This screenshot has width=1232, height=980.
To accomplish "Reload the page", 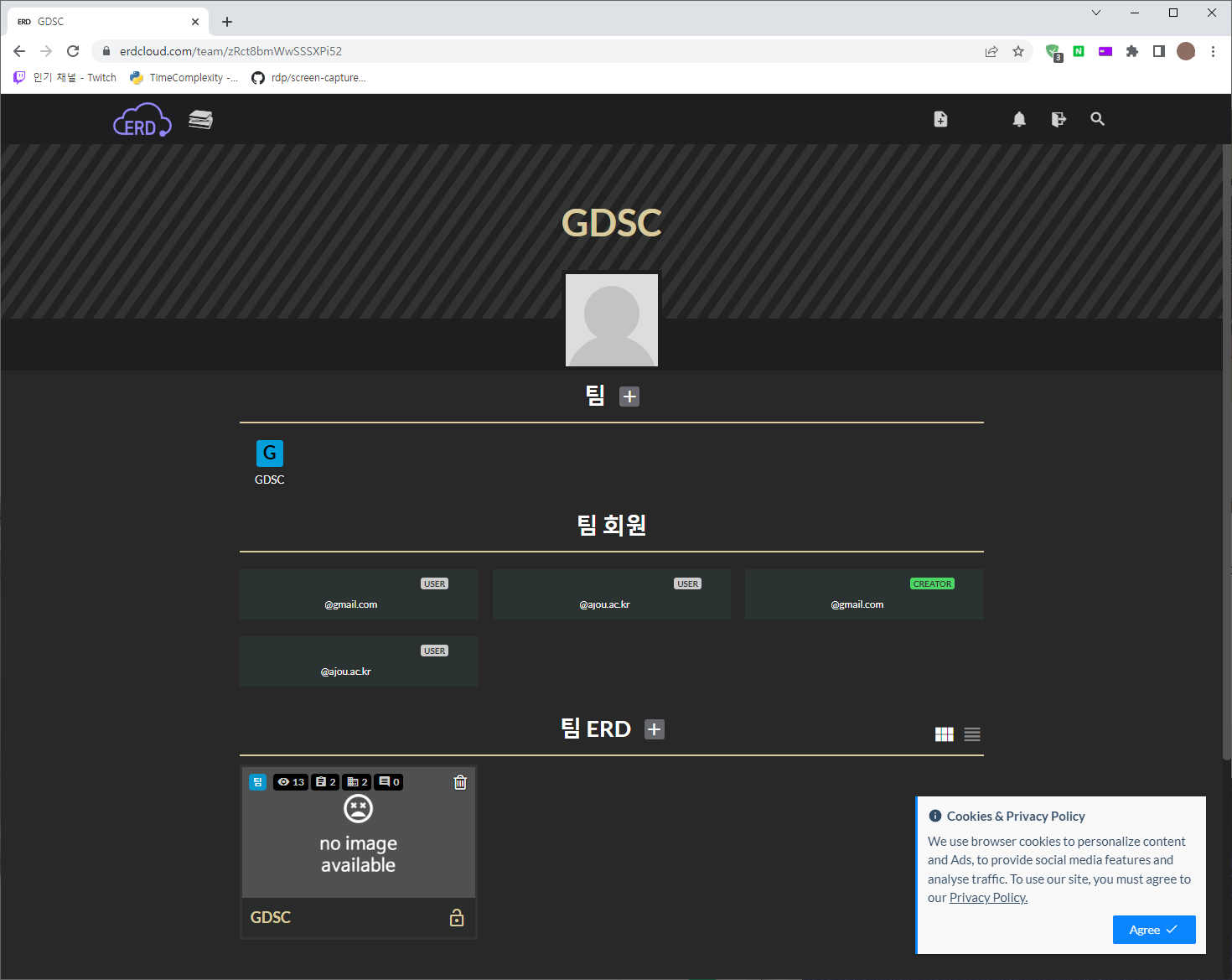I will [x=73, y=51].
